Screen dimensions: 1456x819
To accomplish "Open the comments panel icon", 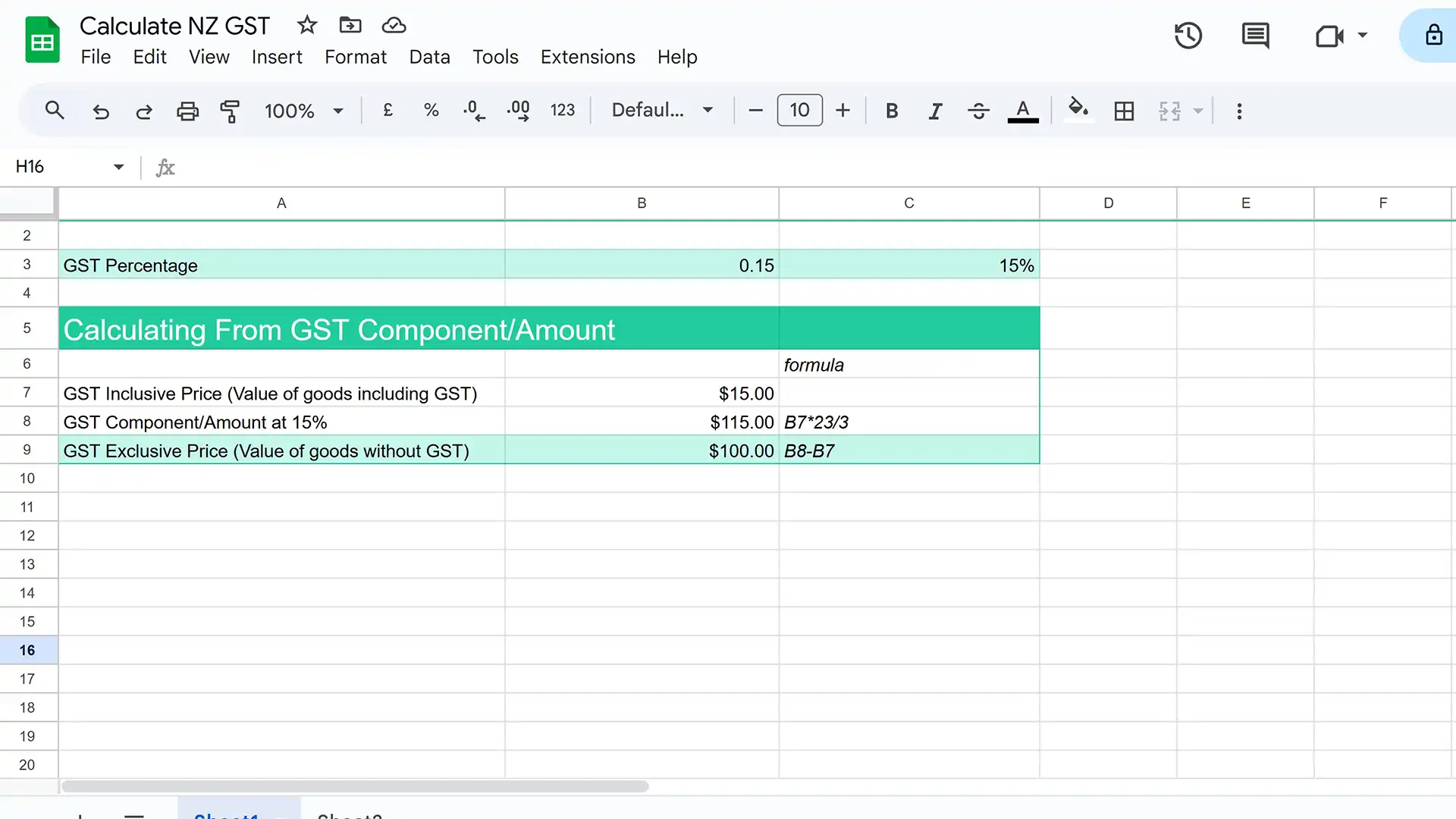I will click(1256, 36).
